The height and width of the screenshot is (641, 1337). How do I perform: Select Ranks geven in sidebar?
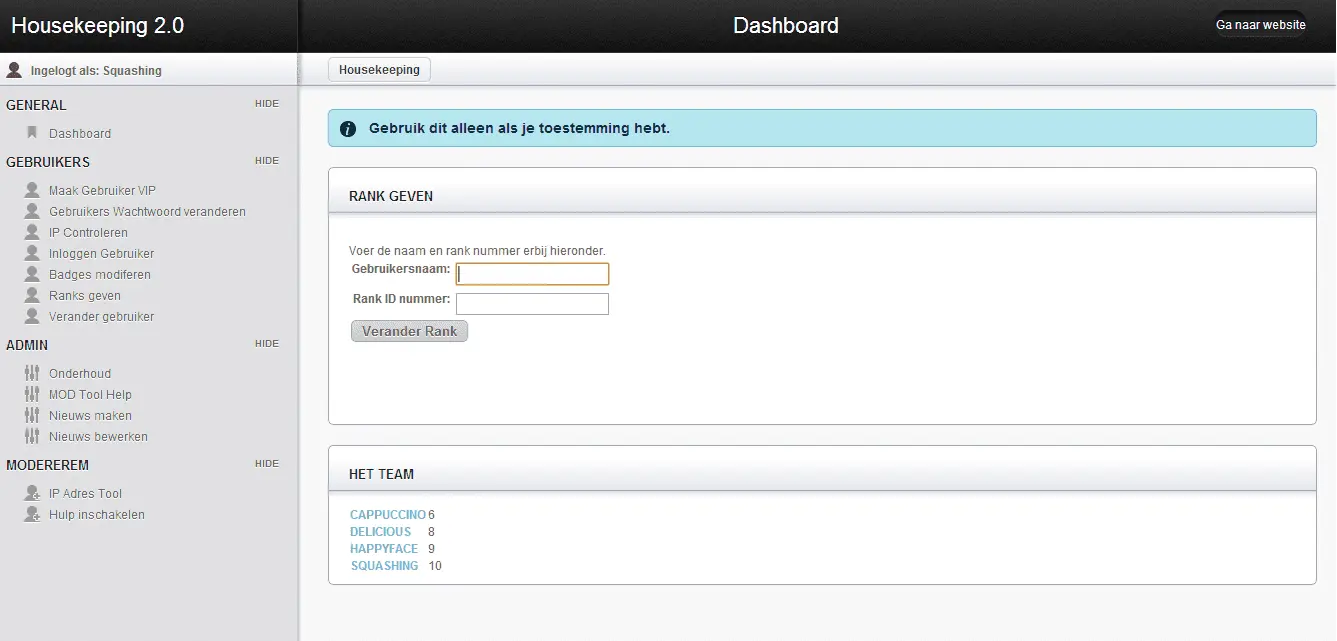[85, 295]
